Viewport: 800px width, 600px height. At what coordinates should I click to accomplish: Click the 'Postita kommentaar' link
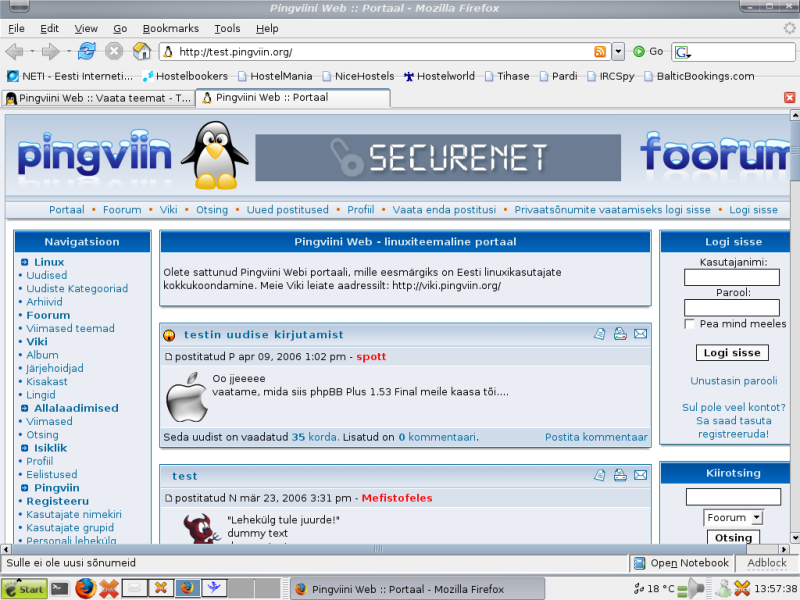click(596, 437)
